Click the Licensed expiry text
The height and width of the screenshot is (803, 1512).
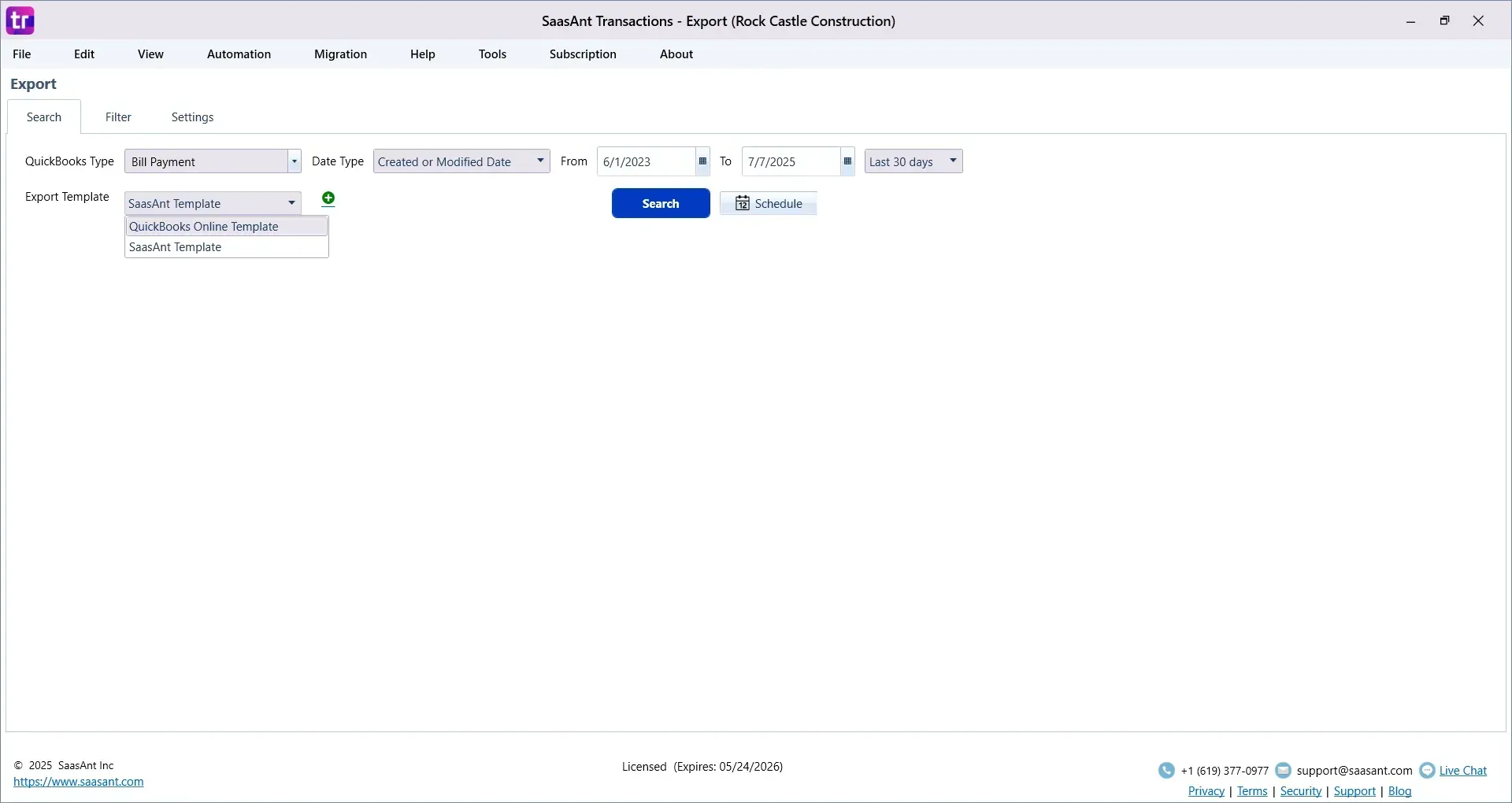pos(702,767)
